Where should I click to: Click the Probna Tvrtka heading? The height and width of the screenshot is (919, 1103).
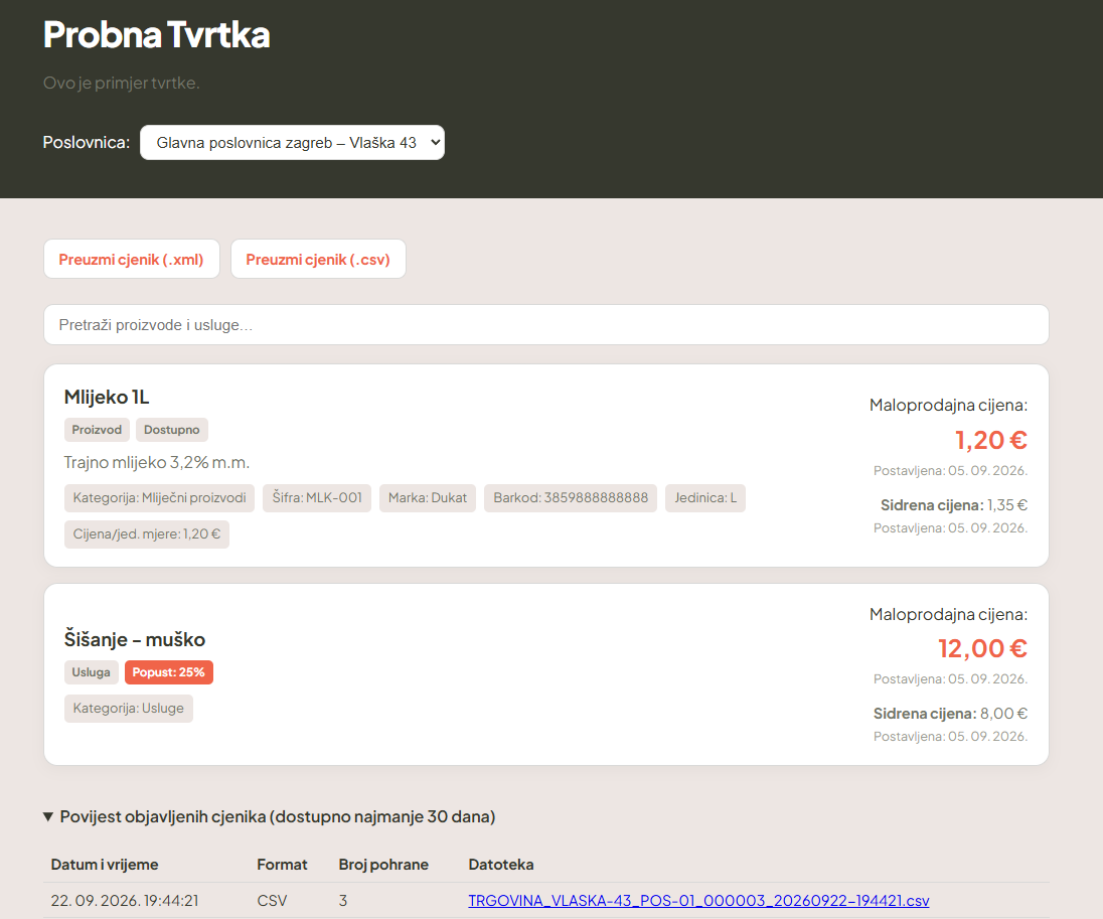(x=156, y=34)
